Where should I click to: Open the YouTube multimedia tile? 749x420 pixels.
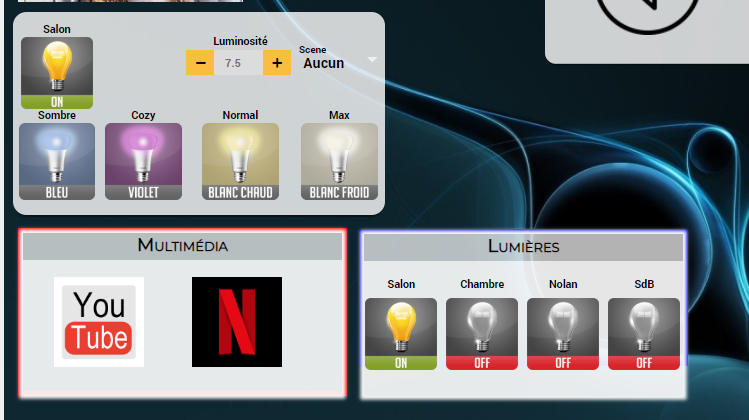pyautogui.click(x=99, y=322)
